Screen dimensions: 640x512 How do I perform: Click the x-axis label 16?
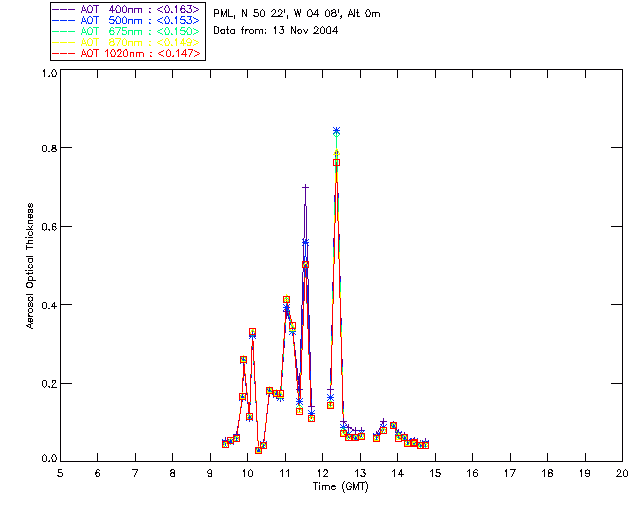(472, 473)
